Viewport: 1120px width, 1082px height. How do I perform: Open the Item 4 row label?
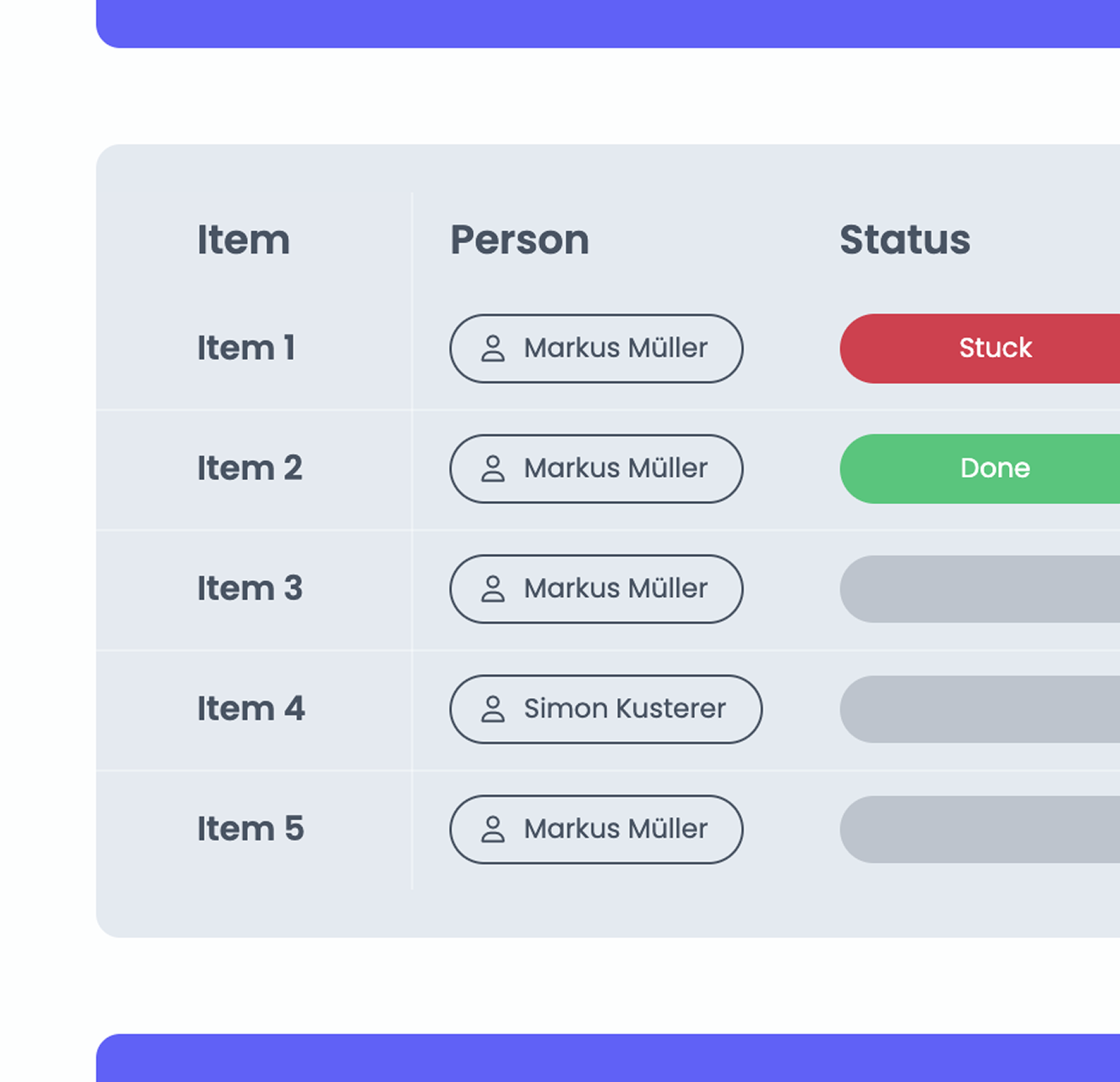[x=250, y=708]
